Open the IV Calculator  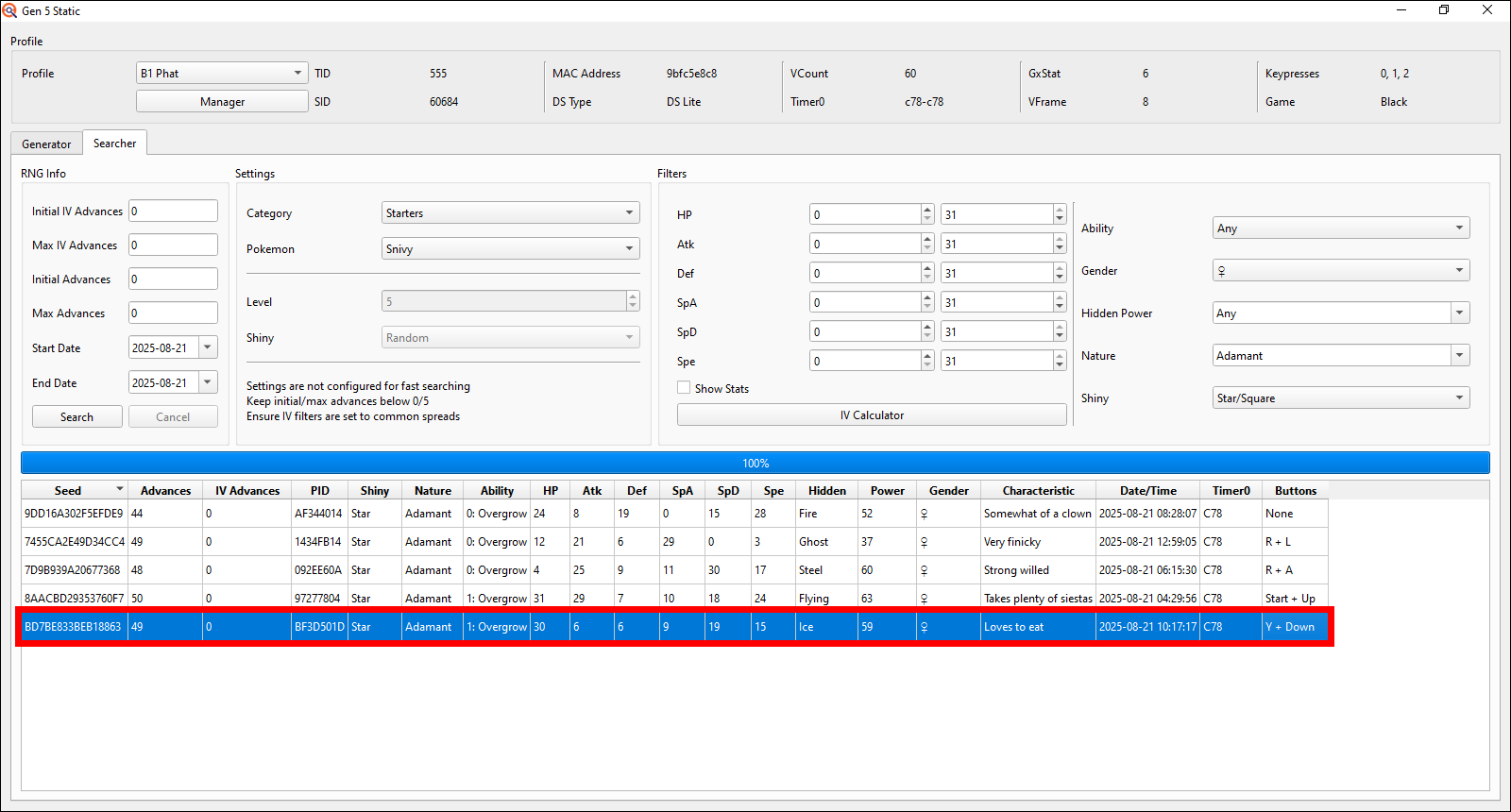(x=872, y=415)
